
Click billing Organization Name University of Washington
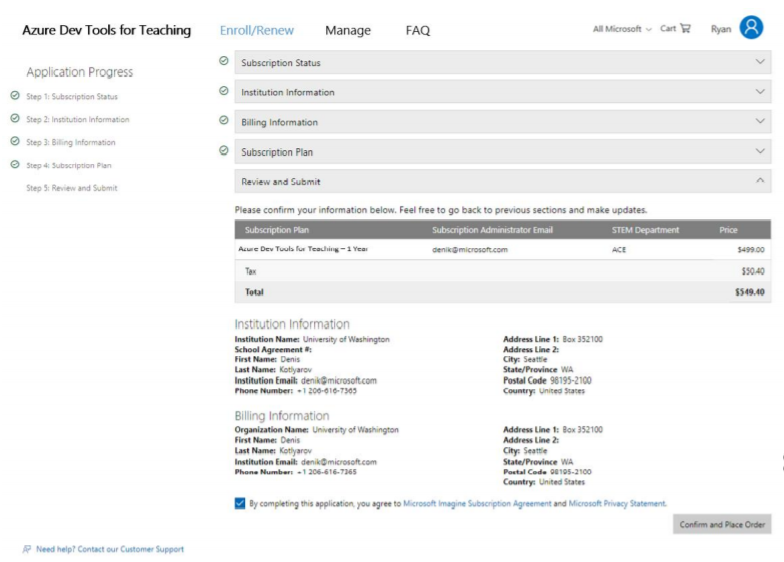tap(355, 430)
